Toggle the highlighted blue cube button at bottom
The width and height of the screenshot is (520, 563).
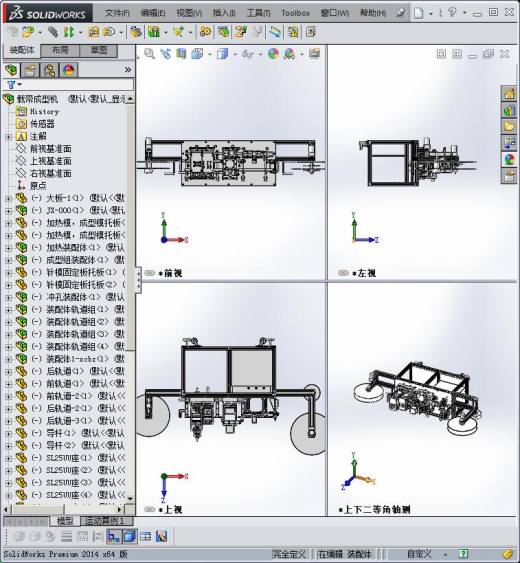pos(129,536)
